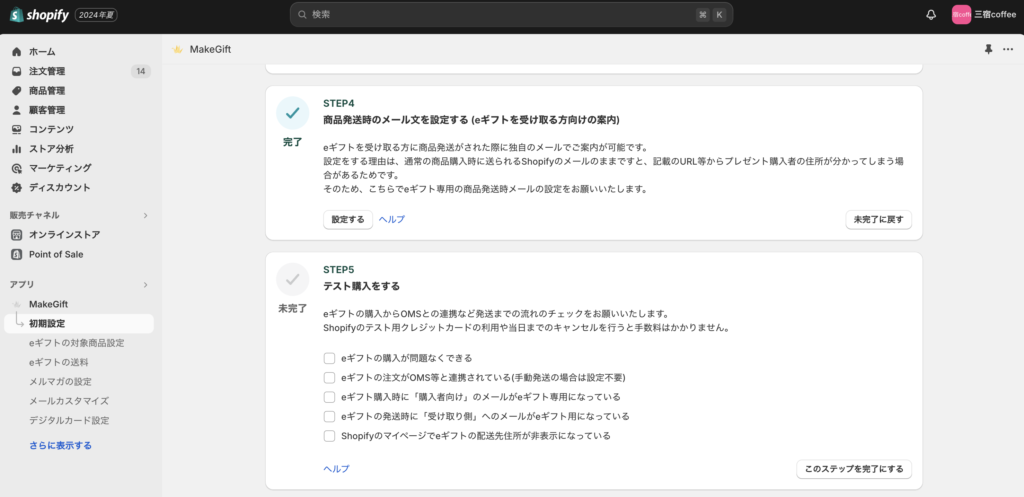Click さらに表示する link
Viewport: 1024px width, 497px height.
click(60, 445)
